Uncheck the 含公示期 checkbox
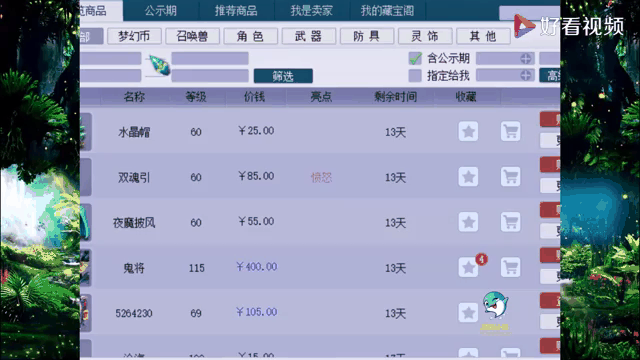640x360 pixels. pos(415,58)
